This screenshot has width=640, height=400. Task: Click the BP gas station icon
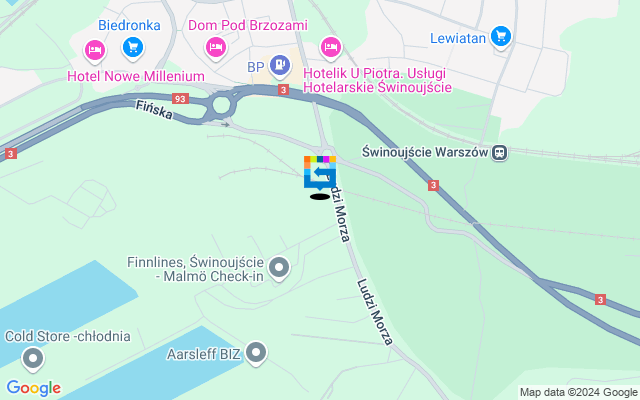[x=280, y=66]
